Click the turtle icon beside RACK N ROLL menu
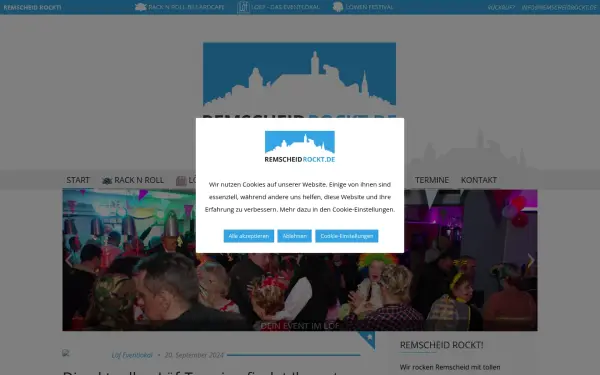 pyautogui.click(x=107, y=180)
